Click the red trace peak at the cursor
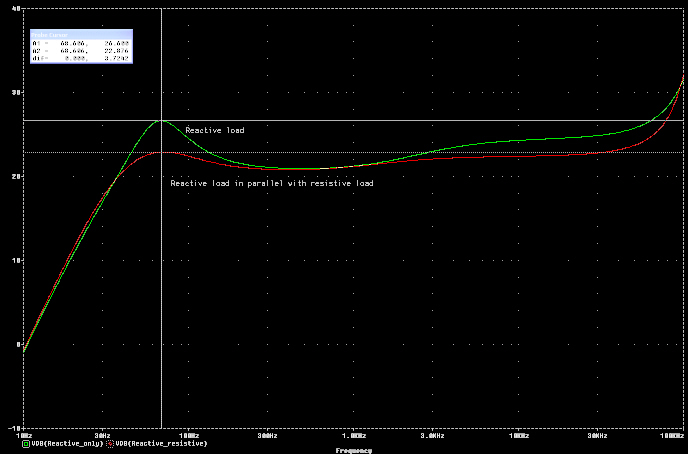Screen dimensions: 688x454 (x=161, y=152)
